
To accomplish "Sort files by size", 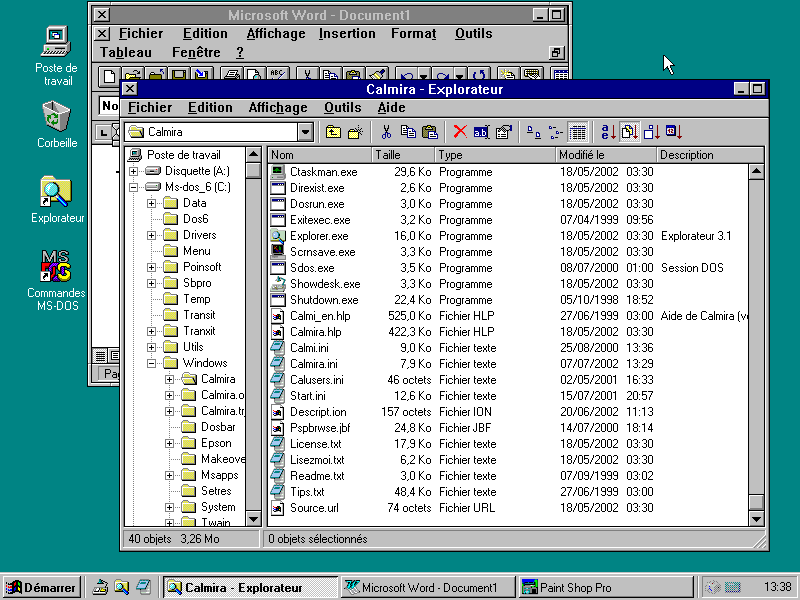I will tap(652, 132).
